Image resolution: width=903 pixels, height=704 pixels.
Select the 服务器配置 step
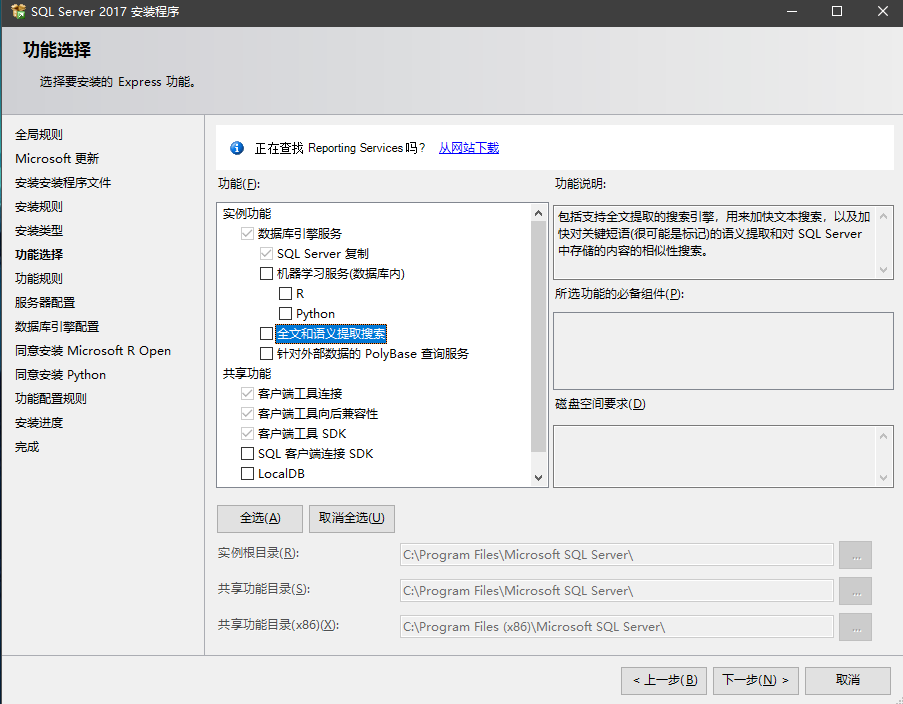tap(45, 303)
